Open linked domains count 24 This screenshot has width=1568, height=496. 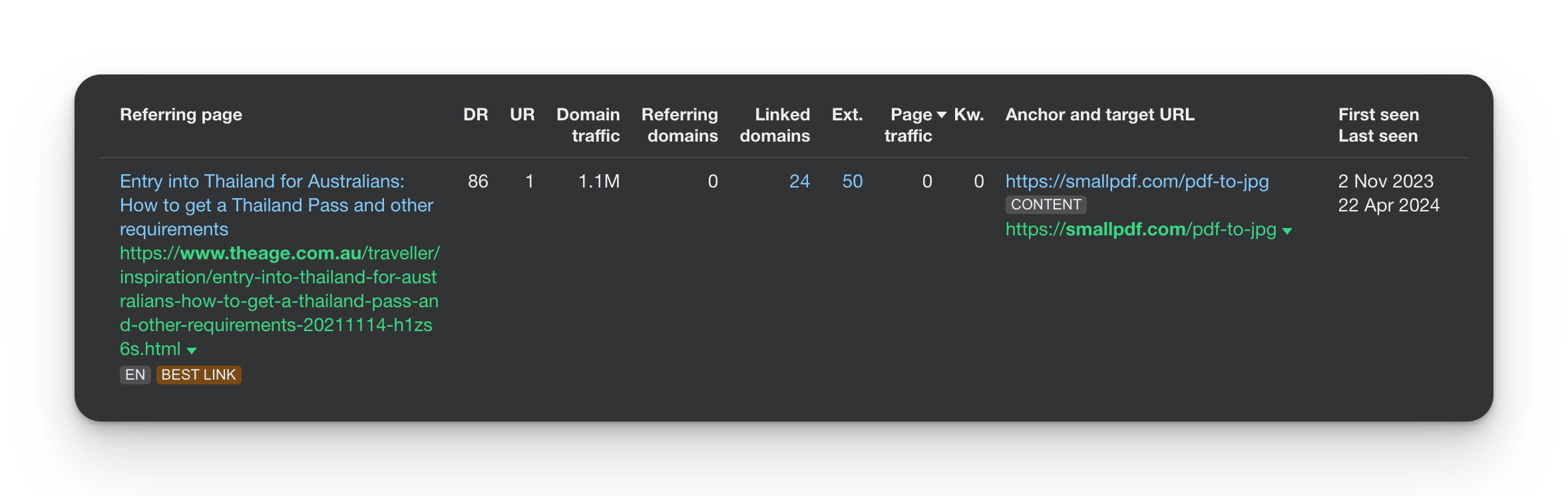(x=799, y=181)
